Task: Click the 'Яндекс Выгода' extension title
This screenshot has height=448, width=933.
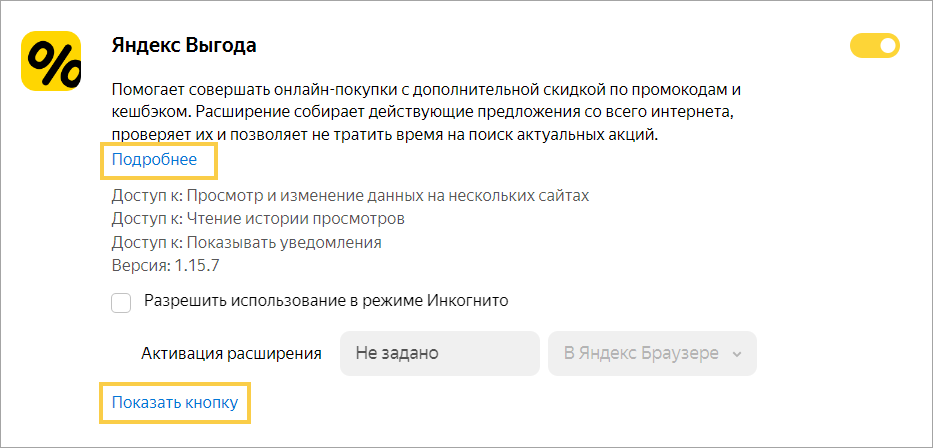Action: pos(184,45)
